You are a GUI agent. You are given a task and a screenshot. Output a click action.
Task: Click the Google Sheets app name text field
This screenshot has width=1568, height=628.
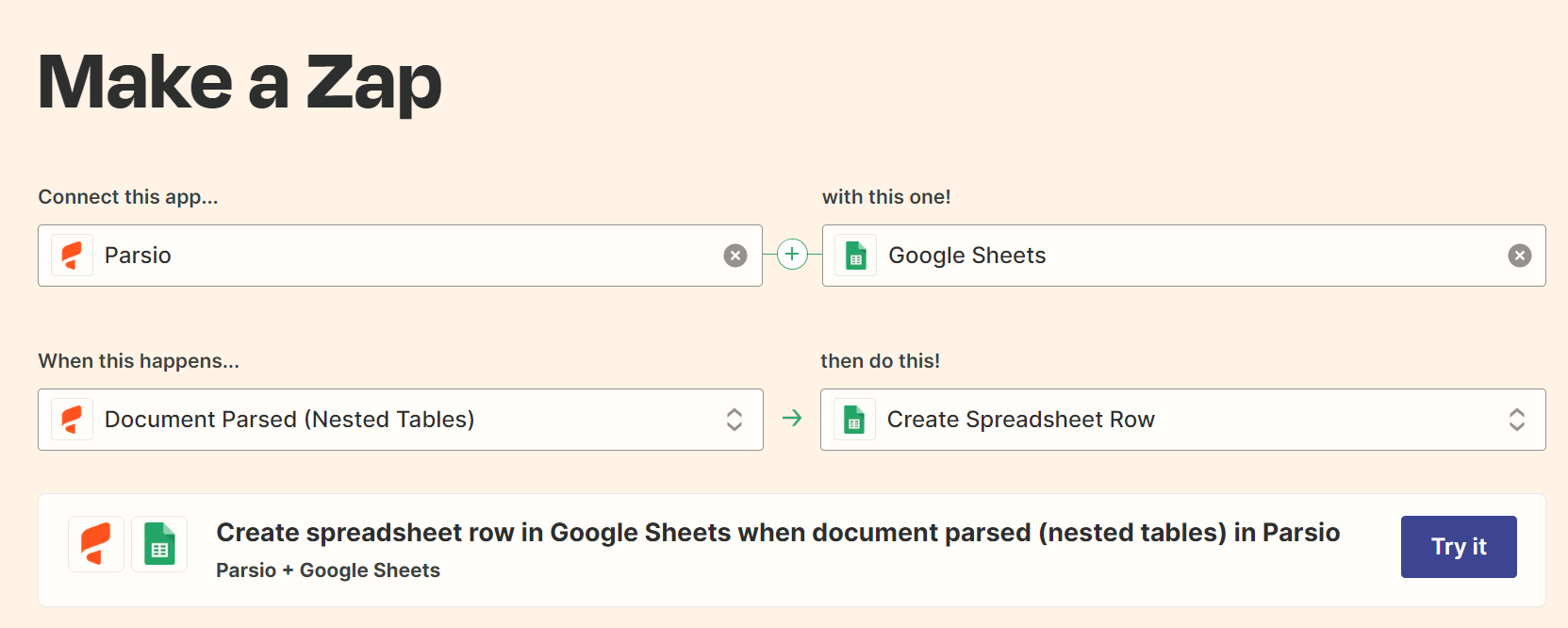(x=1188, y=256)
